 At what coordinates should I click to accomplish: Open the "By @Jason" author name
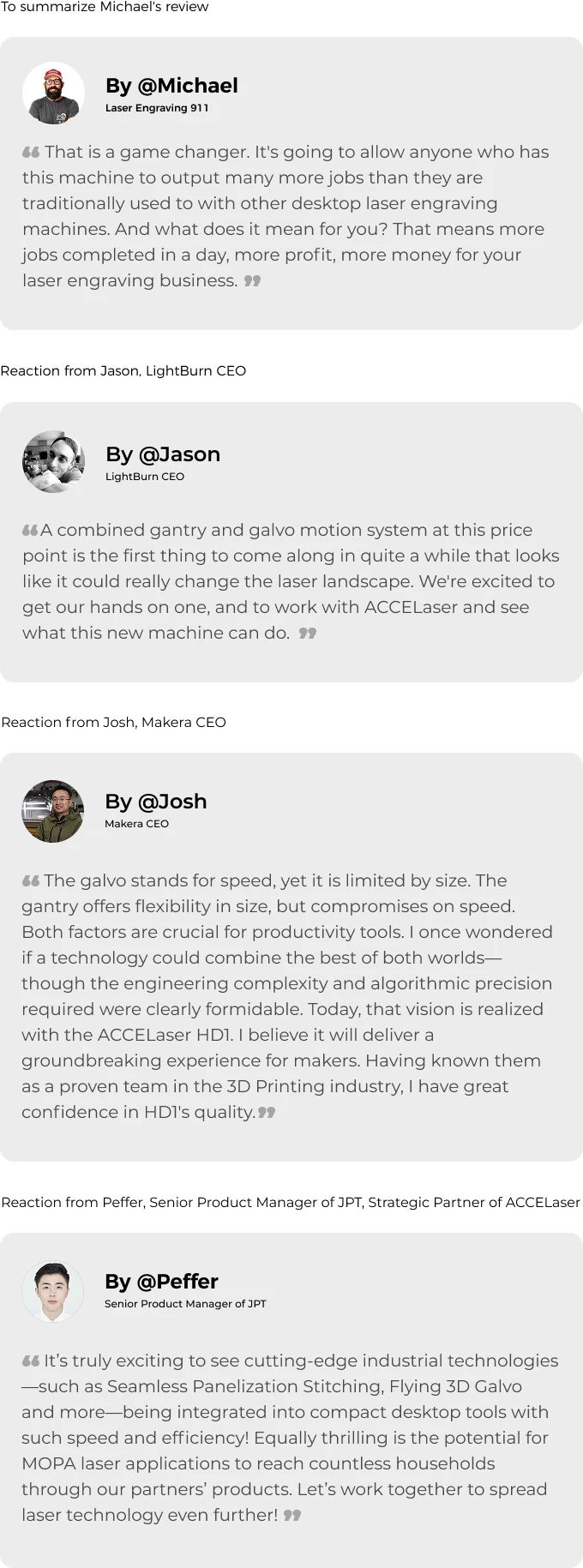(163, 454)
